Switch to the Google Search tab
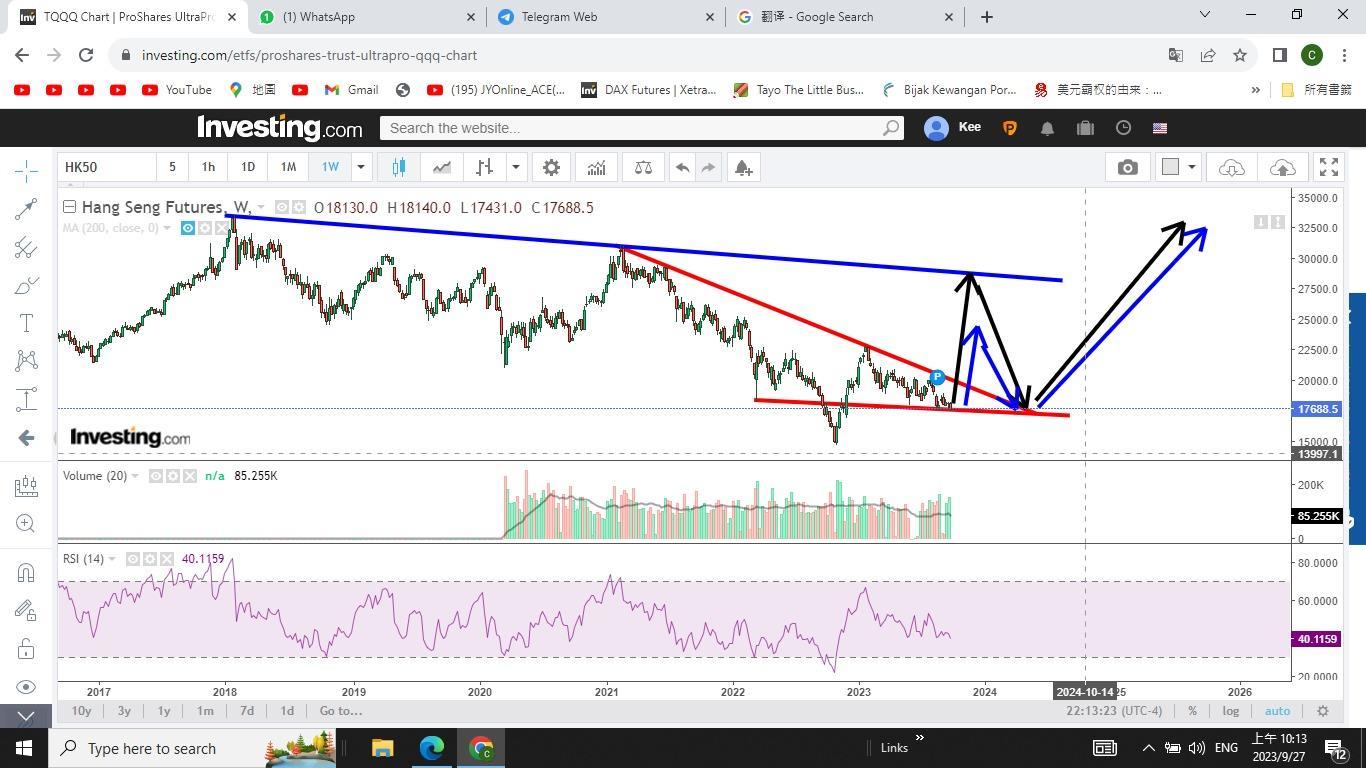 (845, 17)
